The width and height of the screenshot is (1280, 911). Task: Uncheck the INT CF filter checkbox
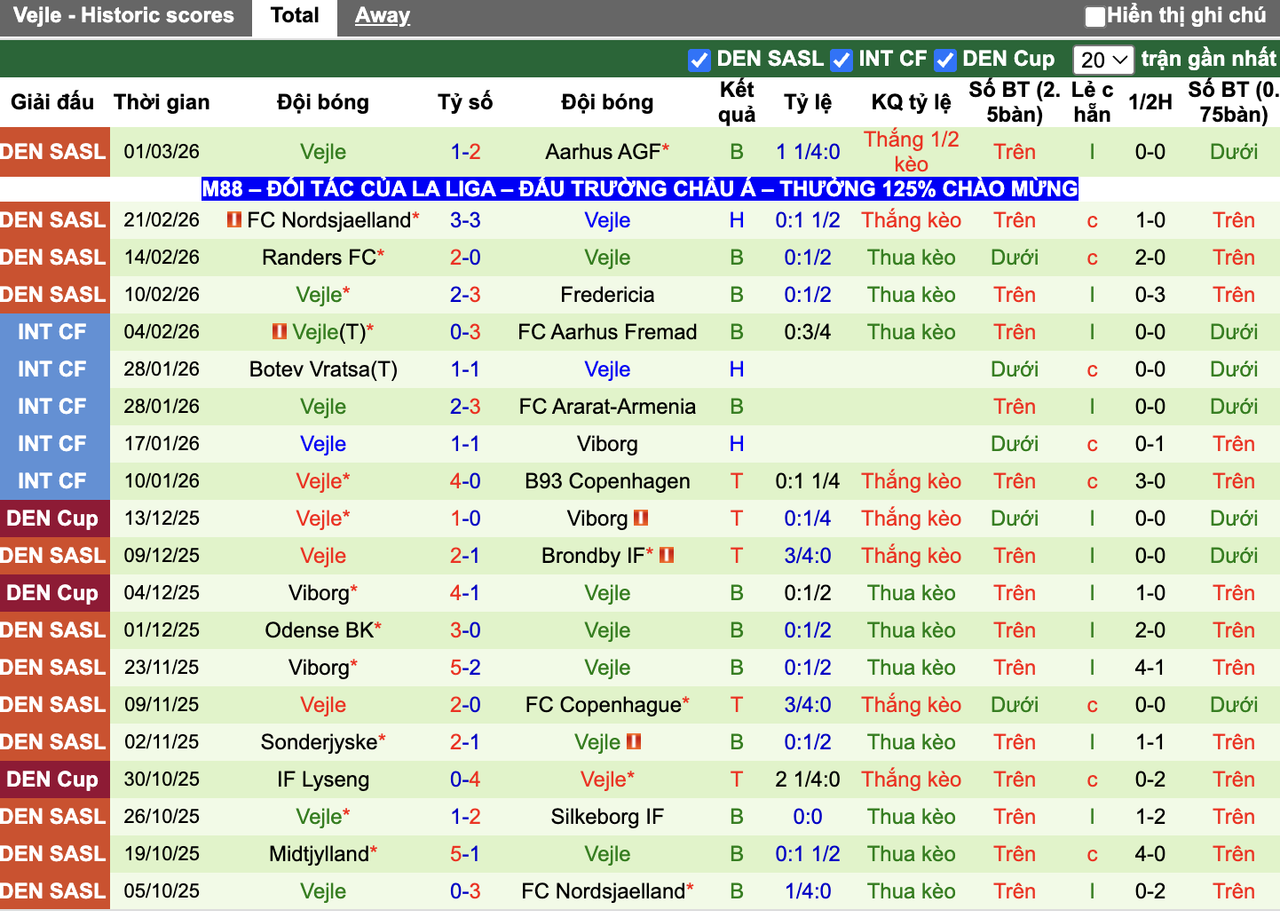pyautogui.click(x=842, y=60)
